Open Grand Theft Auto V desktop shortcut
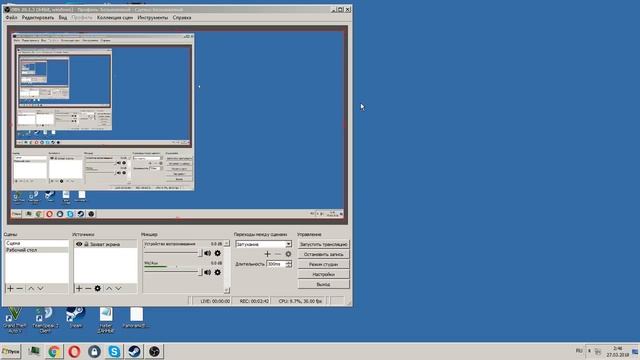Image resolution: width=640 pixels, height=360 pixels. [15, 320]
